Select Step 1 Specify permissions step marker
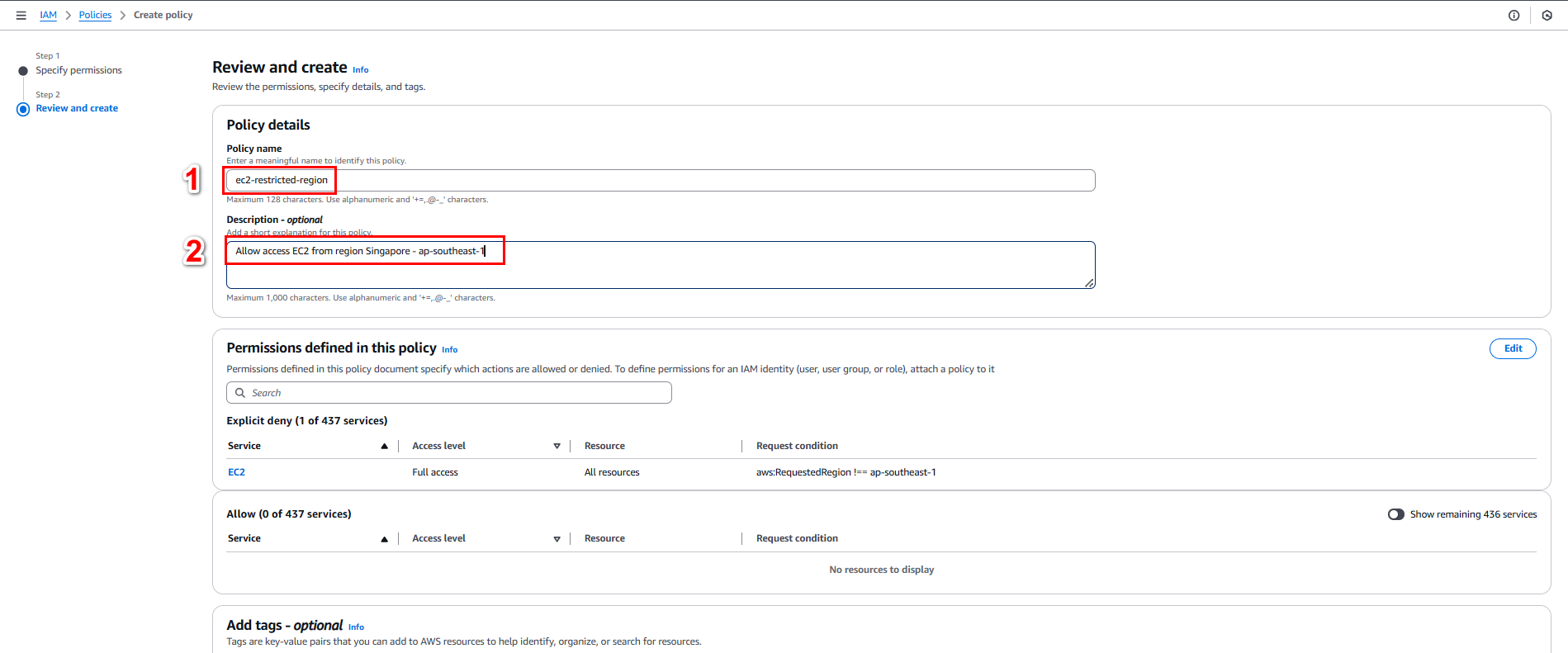 pyautogui.click(x=23, y=71)
